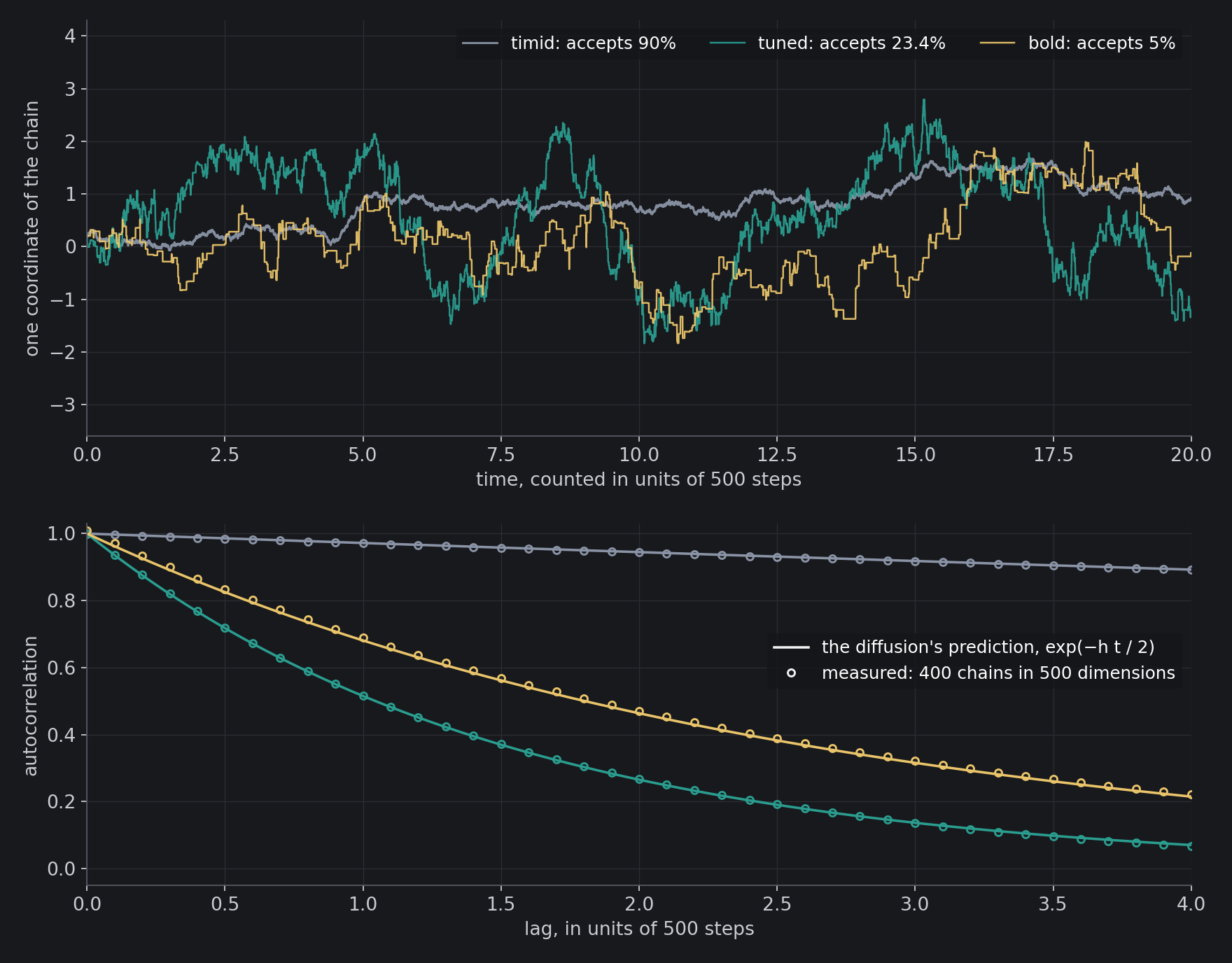This screenshot has height=963, width=1232.
Task: Click tick label '15.0' on the time axis
Action: (915, 455)
